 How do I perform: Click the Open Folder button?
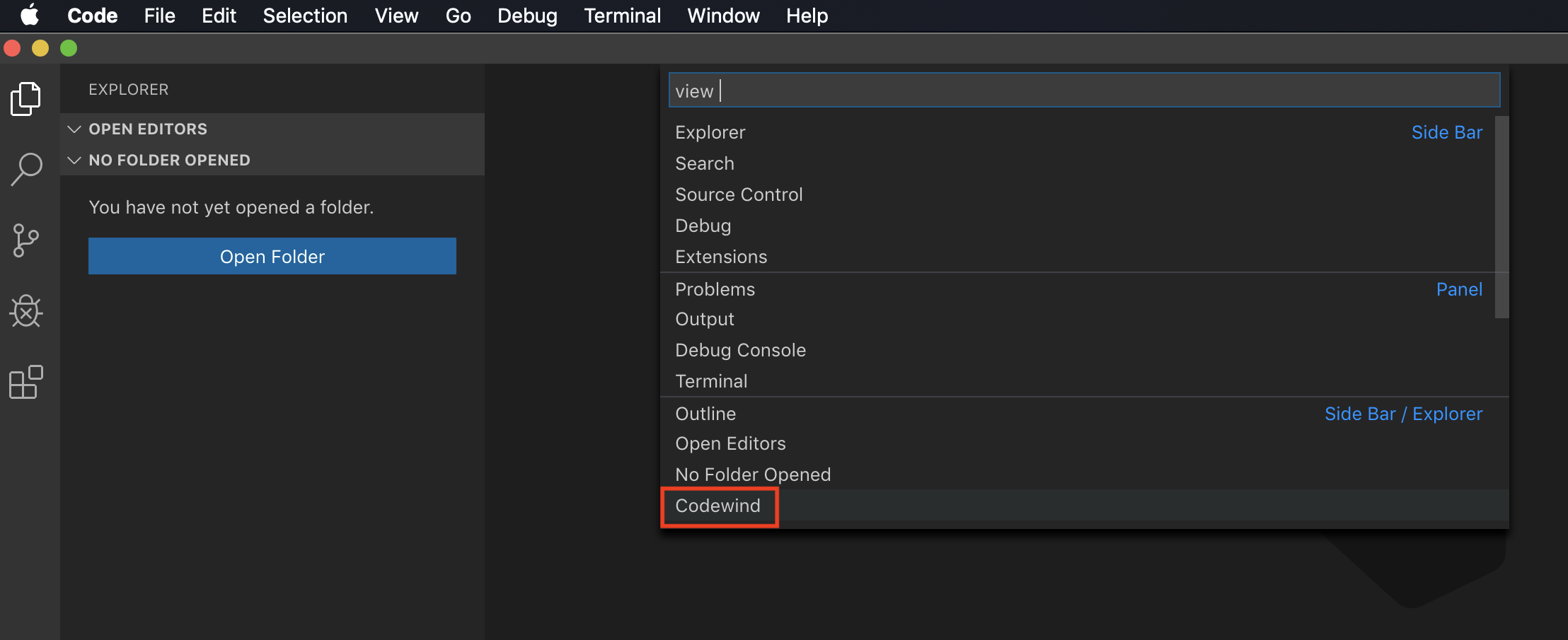tap(272, 256)
